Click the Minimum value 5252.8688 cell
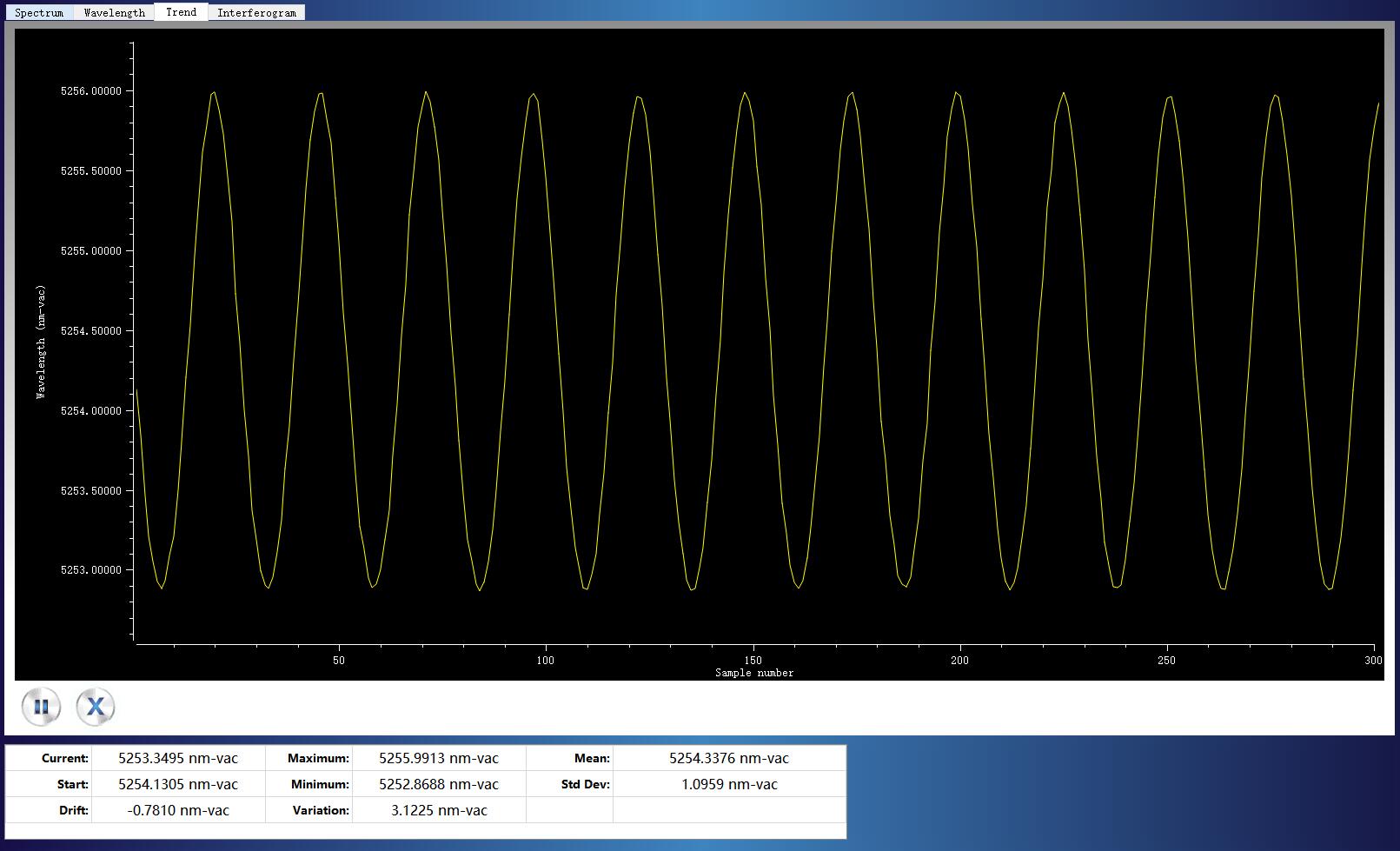This screenshot has width=1400, height=851. pos(438,784)
